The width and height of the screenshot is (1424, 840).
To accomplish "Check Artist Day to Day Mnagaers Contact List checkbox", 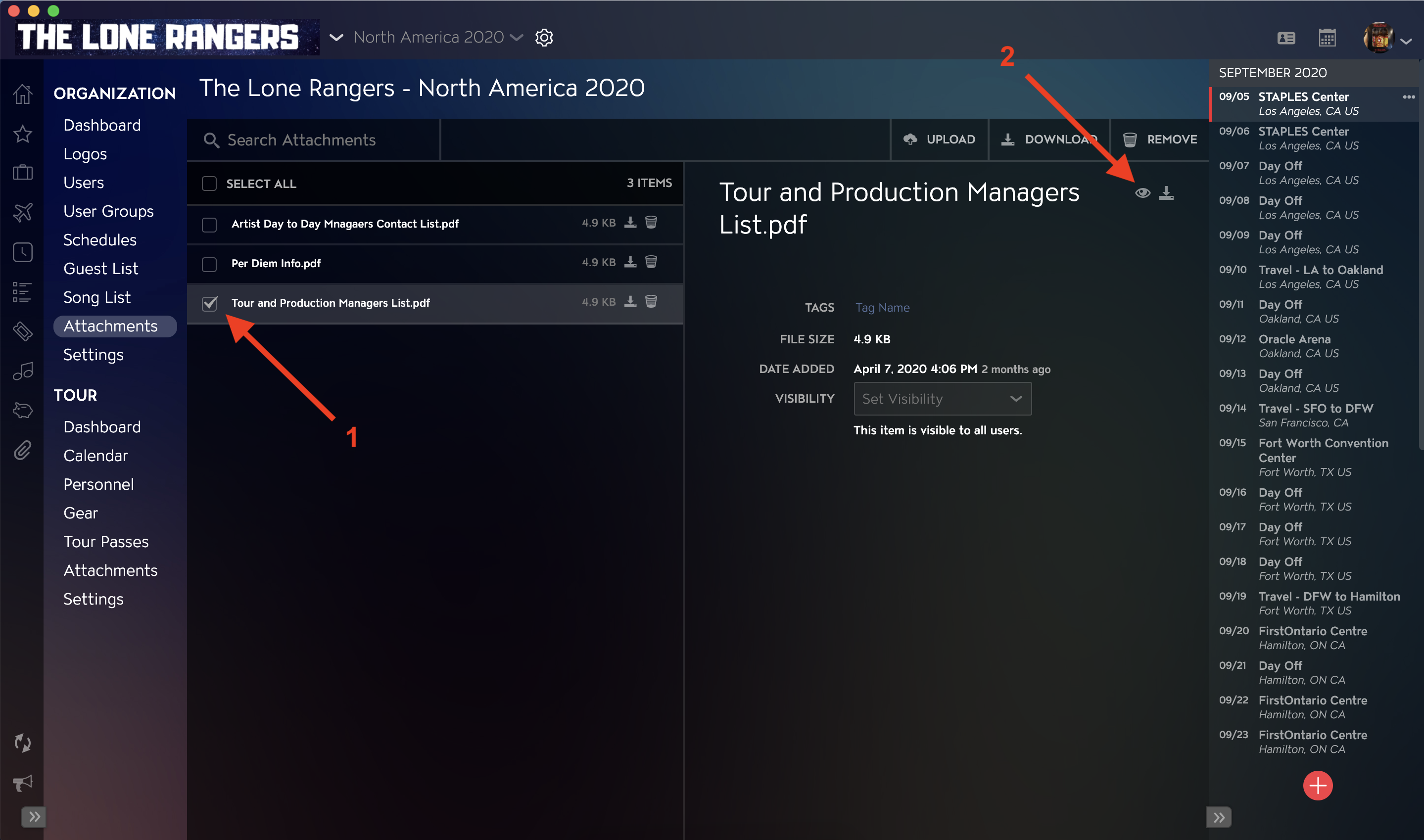I will (x=209, y=225).
